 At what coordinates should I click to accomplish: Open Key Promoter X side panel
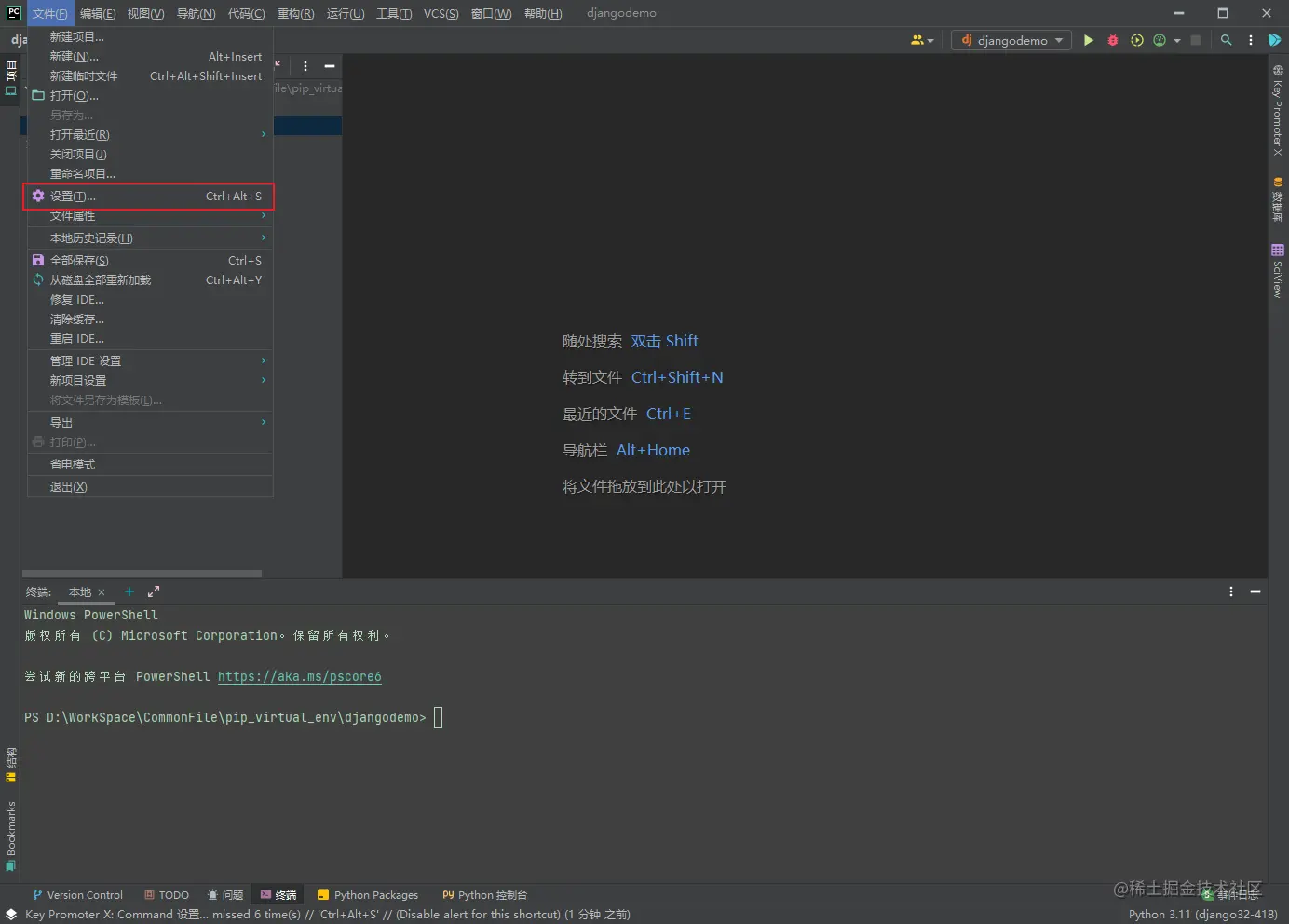point(1278,110)
